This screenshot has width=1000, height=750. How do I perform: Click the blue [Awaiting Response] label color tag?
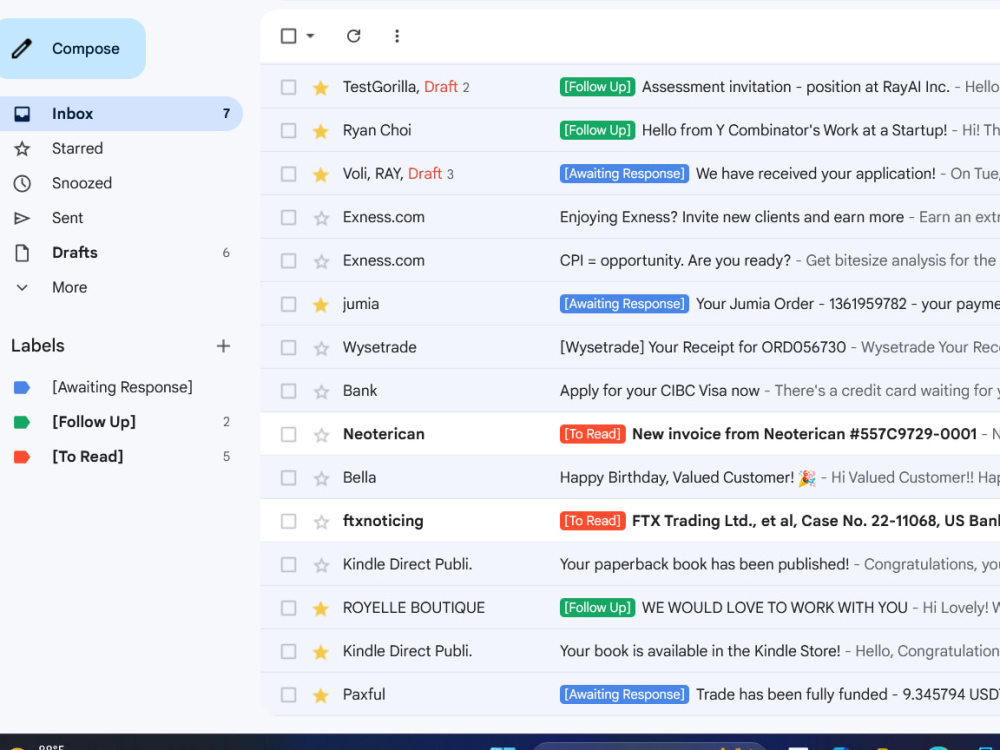coord(22,387)
